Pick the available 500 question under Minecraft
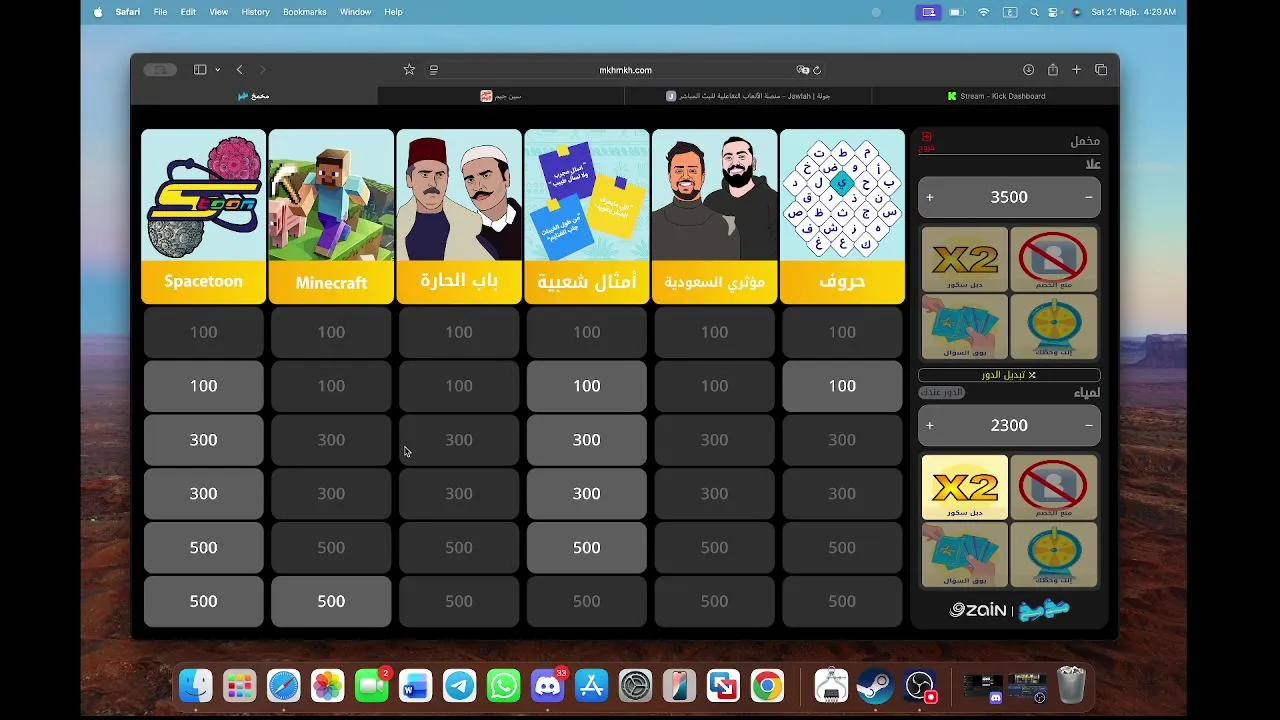The image size is (1280, 720). 331,601
